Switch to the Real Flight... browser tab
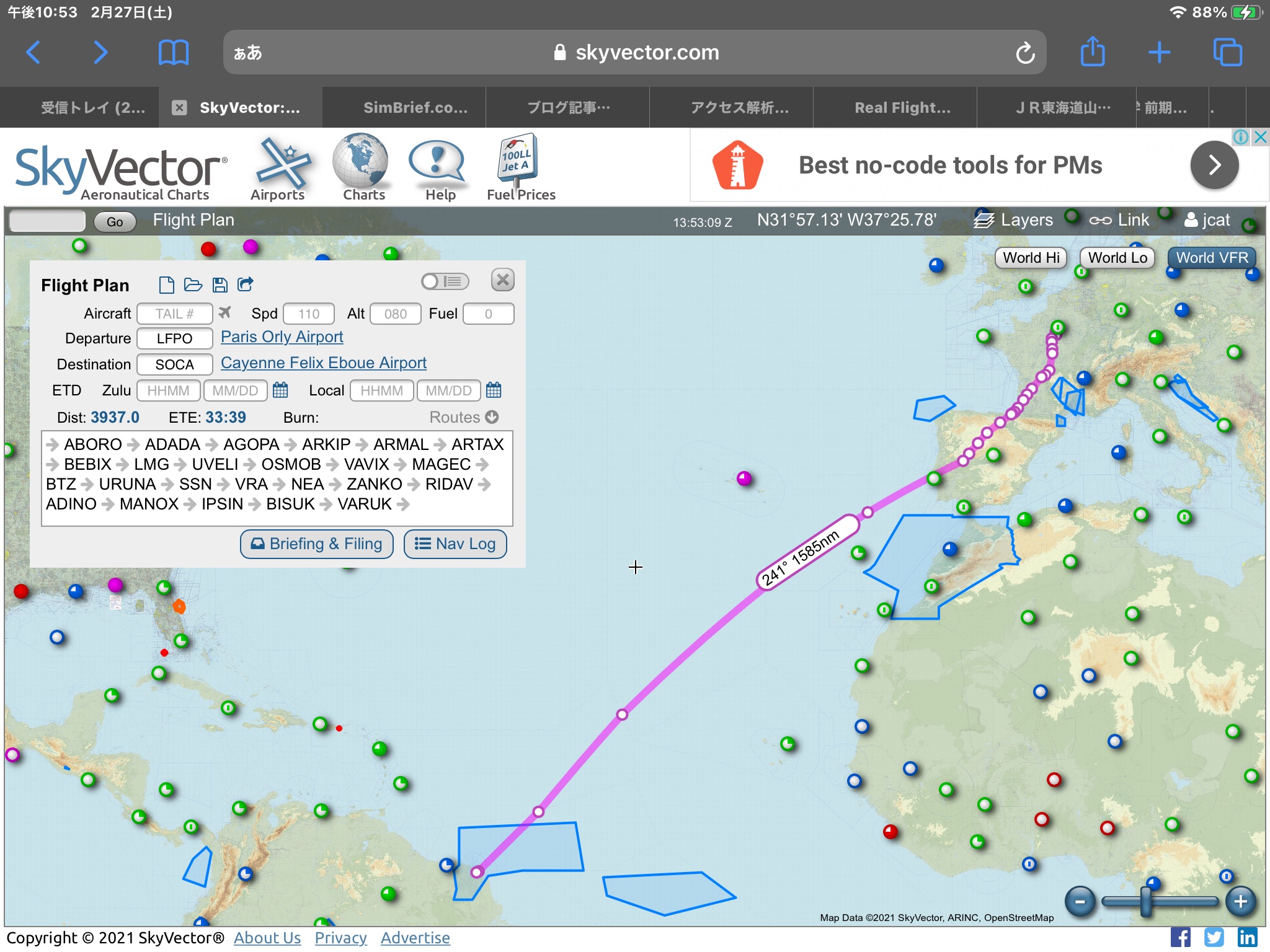This screenshot has width=1270, height=952. pyautogui.click(x=902, y=107)
